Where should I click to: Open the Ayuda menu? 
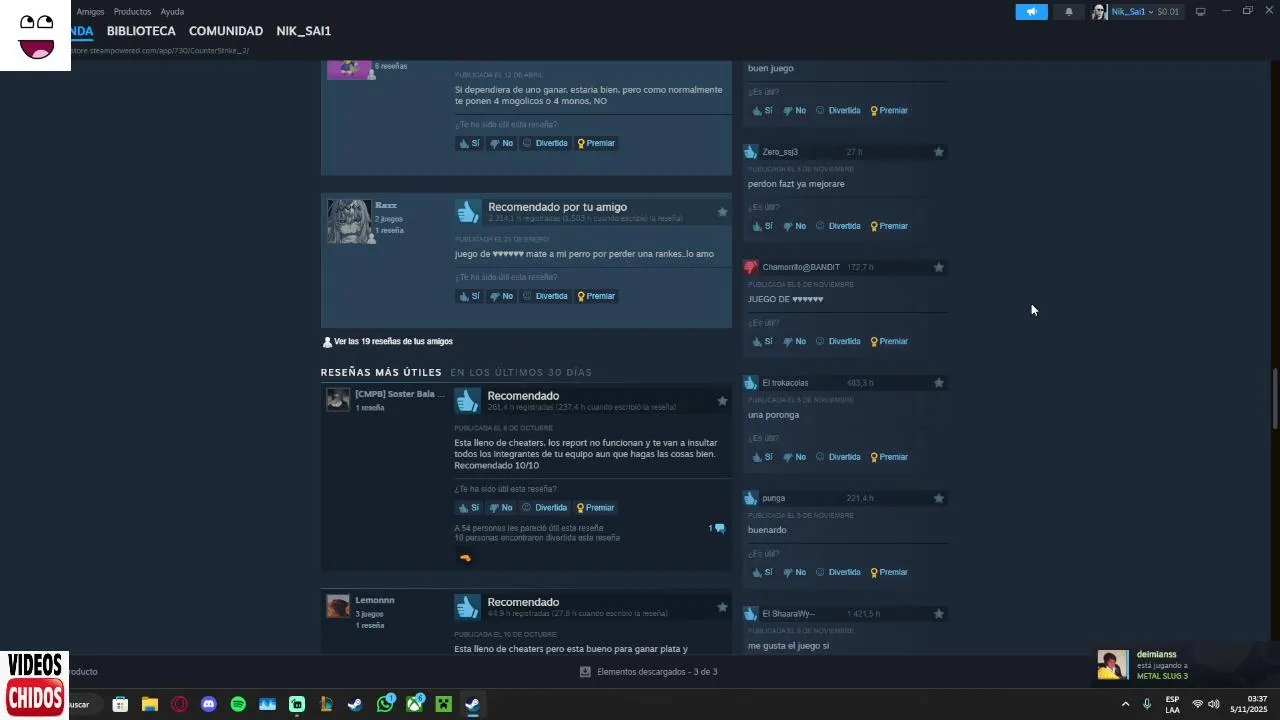(x=172, y=12)
